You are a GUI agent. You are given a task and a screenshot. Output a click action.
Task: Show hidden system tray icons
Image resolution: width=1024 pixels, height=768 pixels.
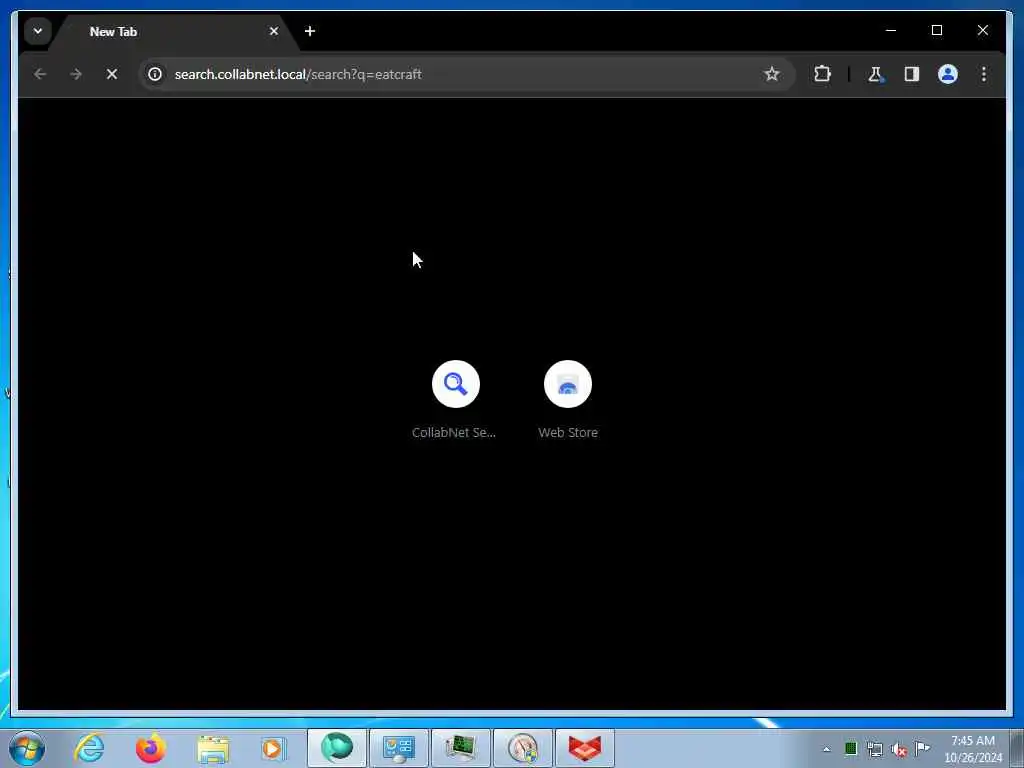pos(826,749)
